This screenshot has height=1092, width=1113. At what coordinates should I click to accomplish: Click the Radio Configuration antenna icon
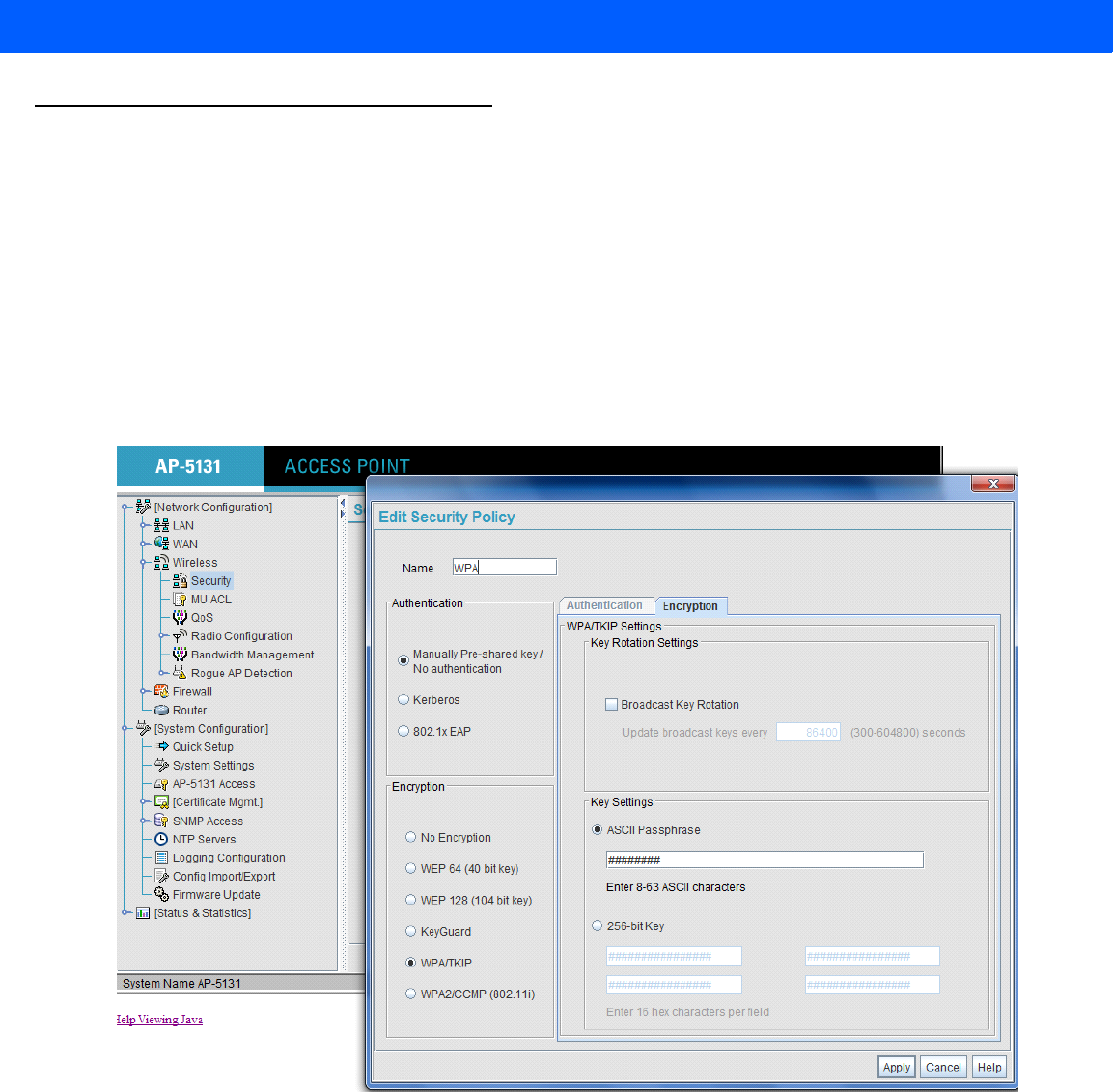tap(181, 636)
